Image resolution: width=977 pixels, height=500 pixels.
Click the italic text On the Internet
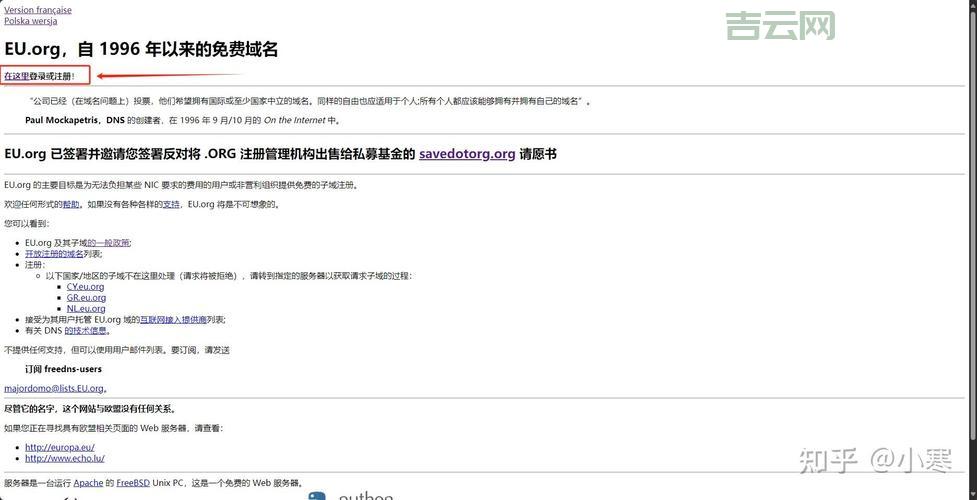tap(294, 120)
